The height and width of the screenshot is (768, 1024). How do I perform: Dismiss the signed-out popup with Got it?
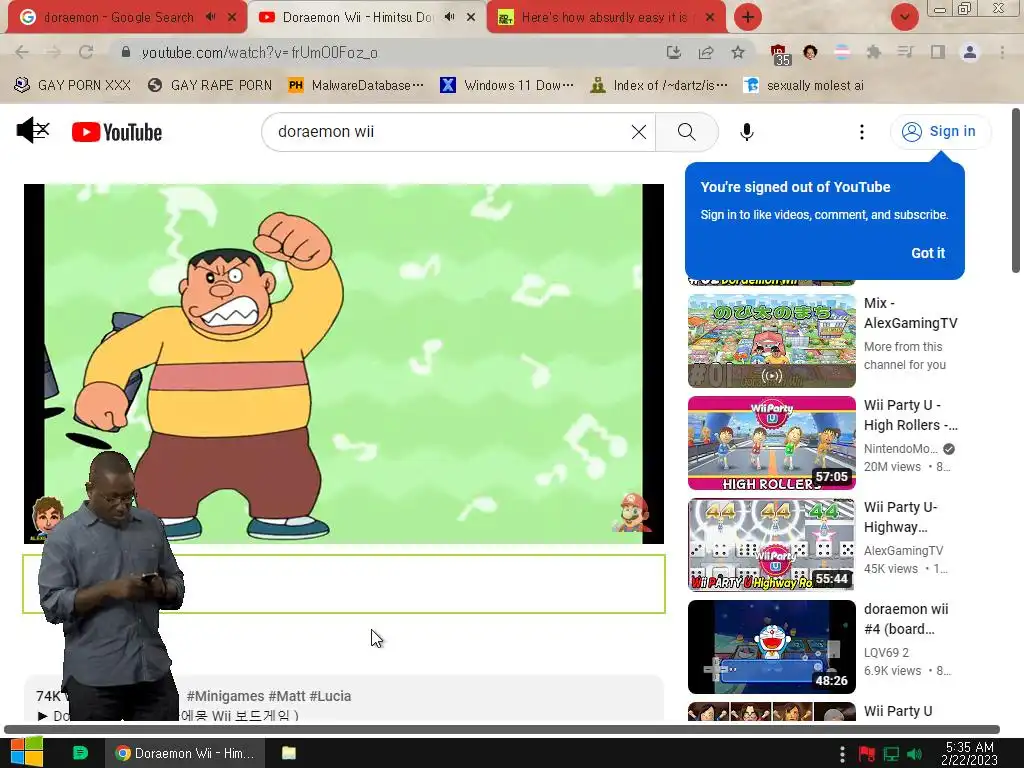click(928, 253)
